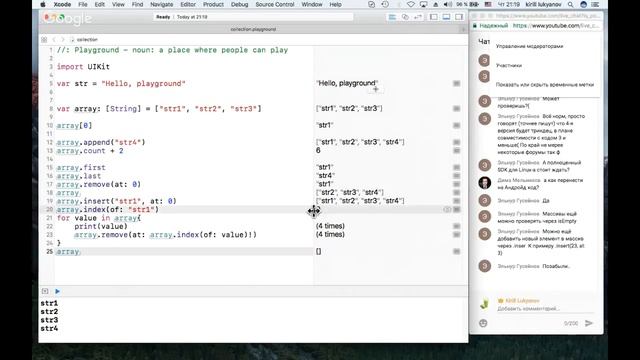Open Spotlight search

pyautogui.click(x=571, y=4)
